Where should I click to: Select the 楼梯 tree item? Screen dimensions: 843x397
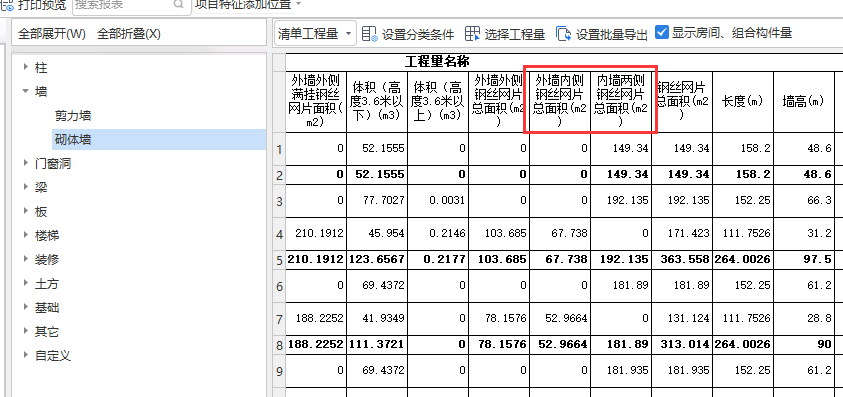(x=47, y=236)
